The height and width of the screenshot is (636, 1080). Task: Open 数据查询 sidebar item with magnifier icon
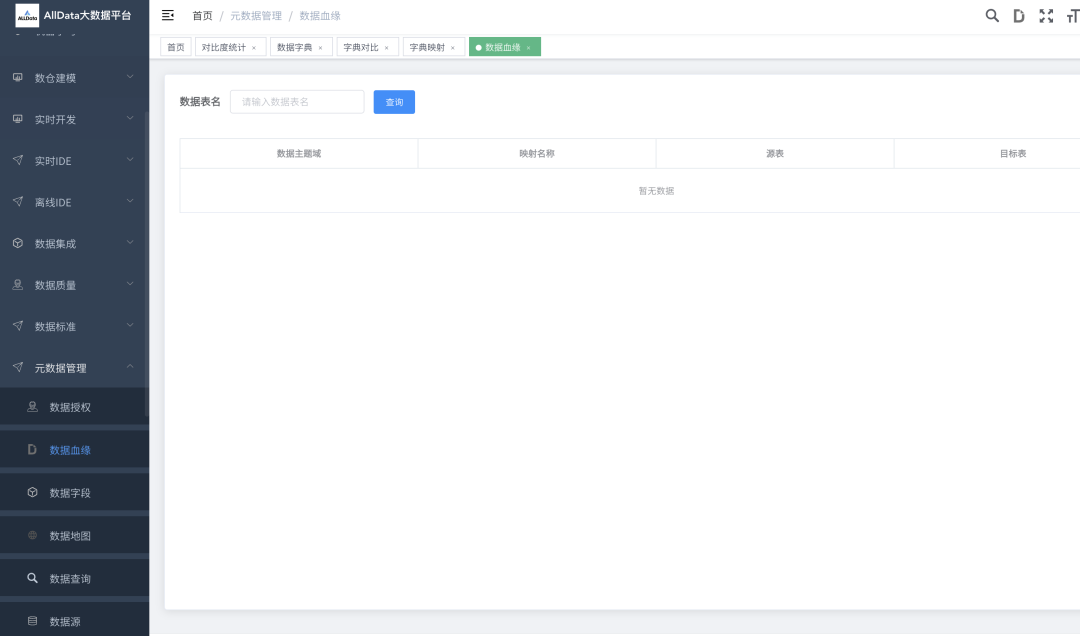pyautogui.click(x=70, y=578)
